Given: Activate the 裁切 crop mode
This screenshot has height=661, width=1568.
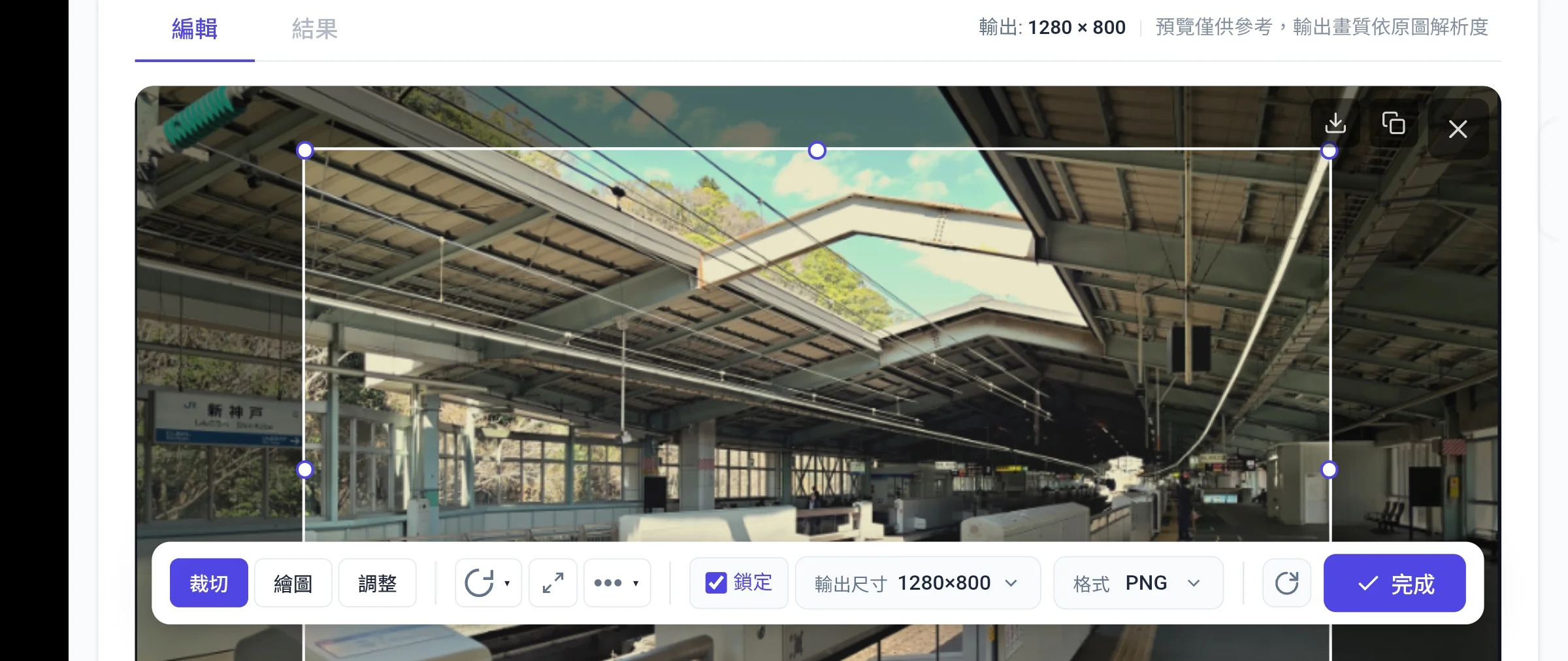Looking at the screenshot, I should click(208, 583).
